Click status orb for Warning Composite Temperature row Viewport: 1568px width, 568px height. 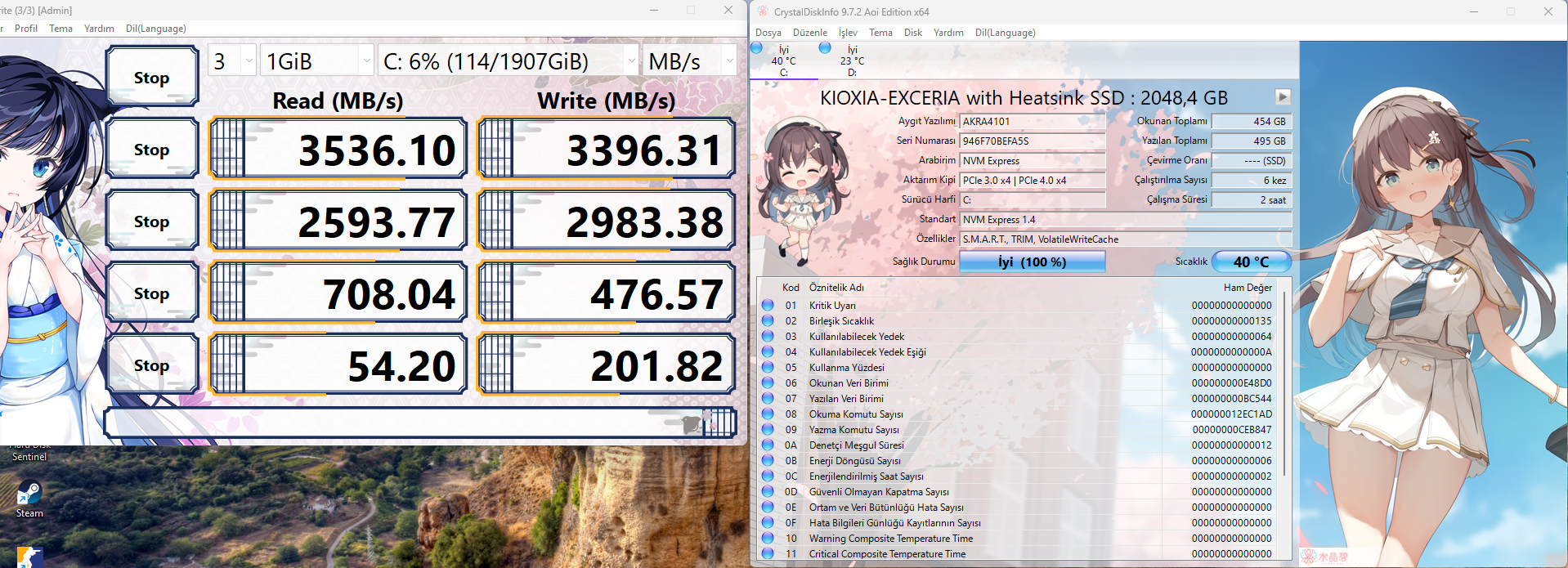768,538
